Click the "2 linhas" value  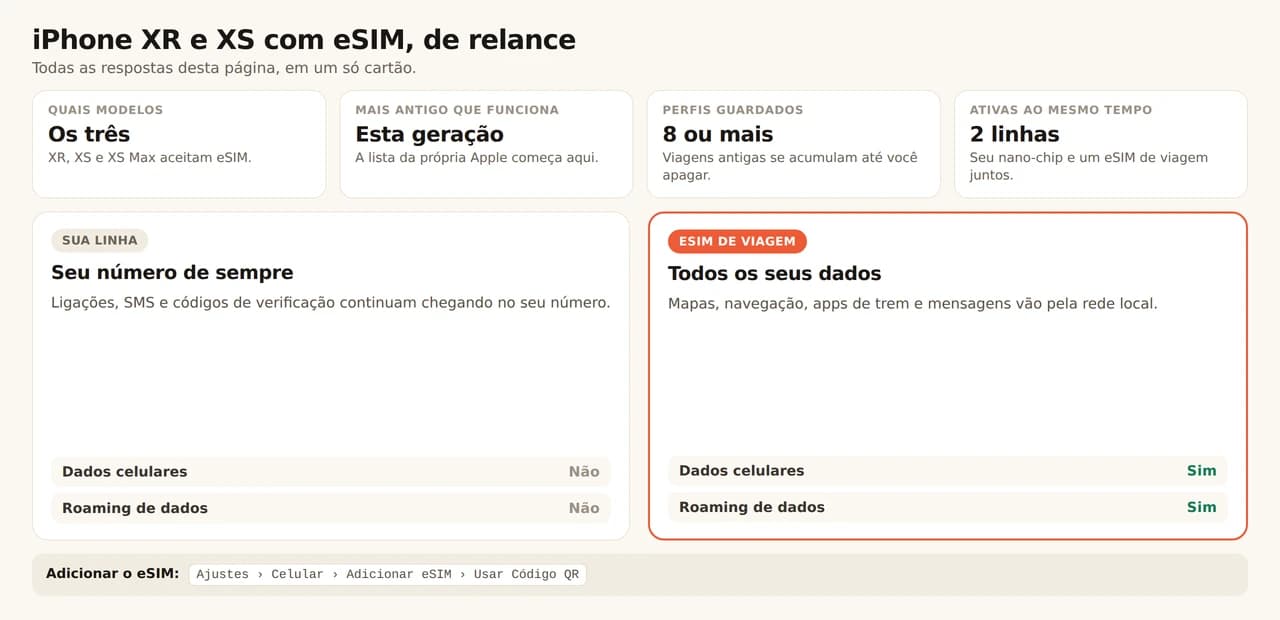(1014, 134)
